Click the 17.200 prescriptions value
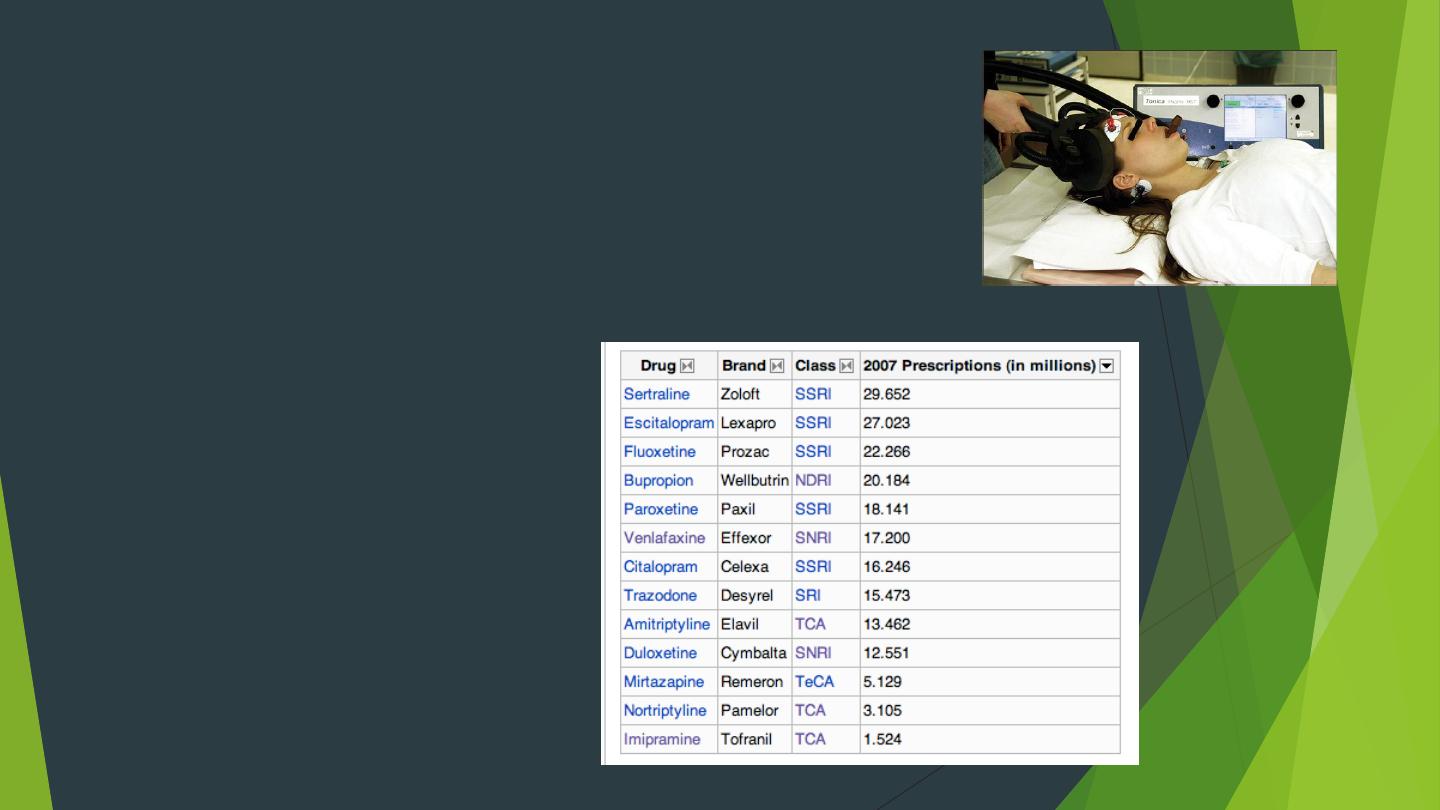 pyautogui.click(x=887, y=538)
